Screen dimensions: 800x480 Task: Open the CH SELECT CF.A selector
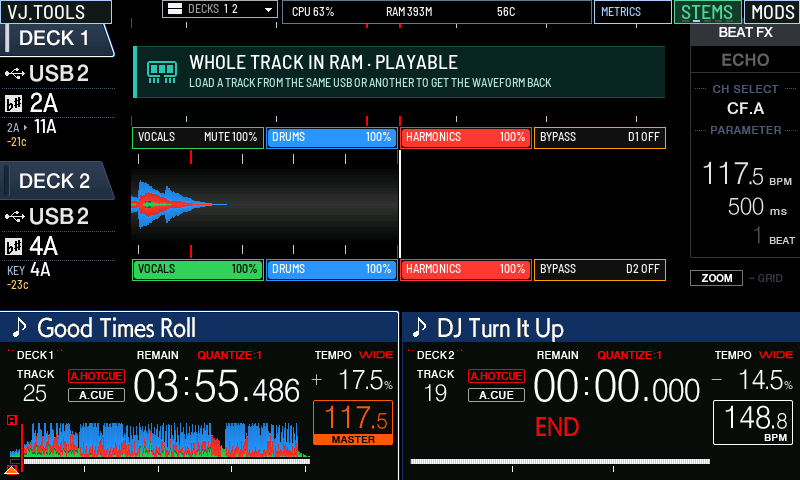pos(745,108)
